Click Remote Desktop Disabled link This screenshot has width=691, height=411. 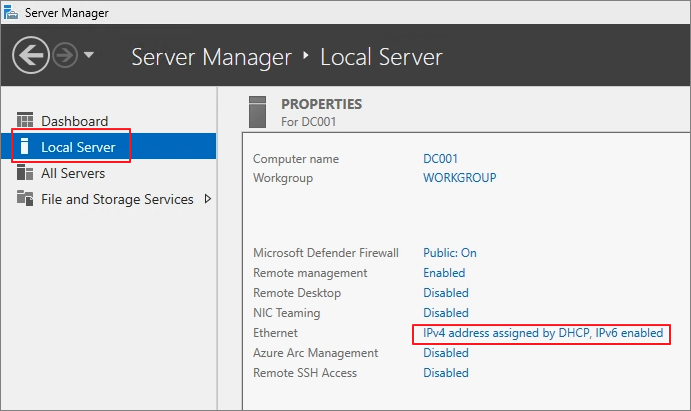[x=446, y=293]
